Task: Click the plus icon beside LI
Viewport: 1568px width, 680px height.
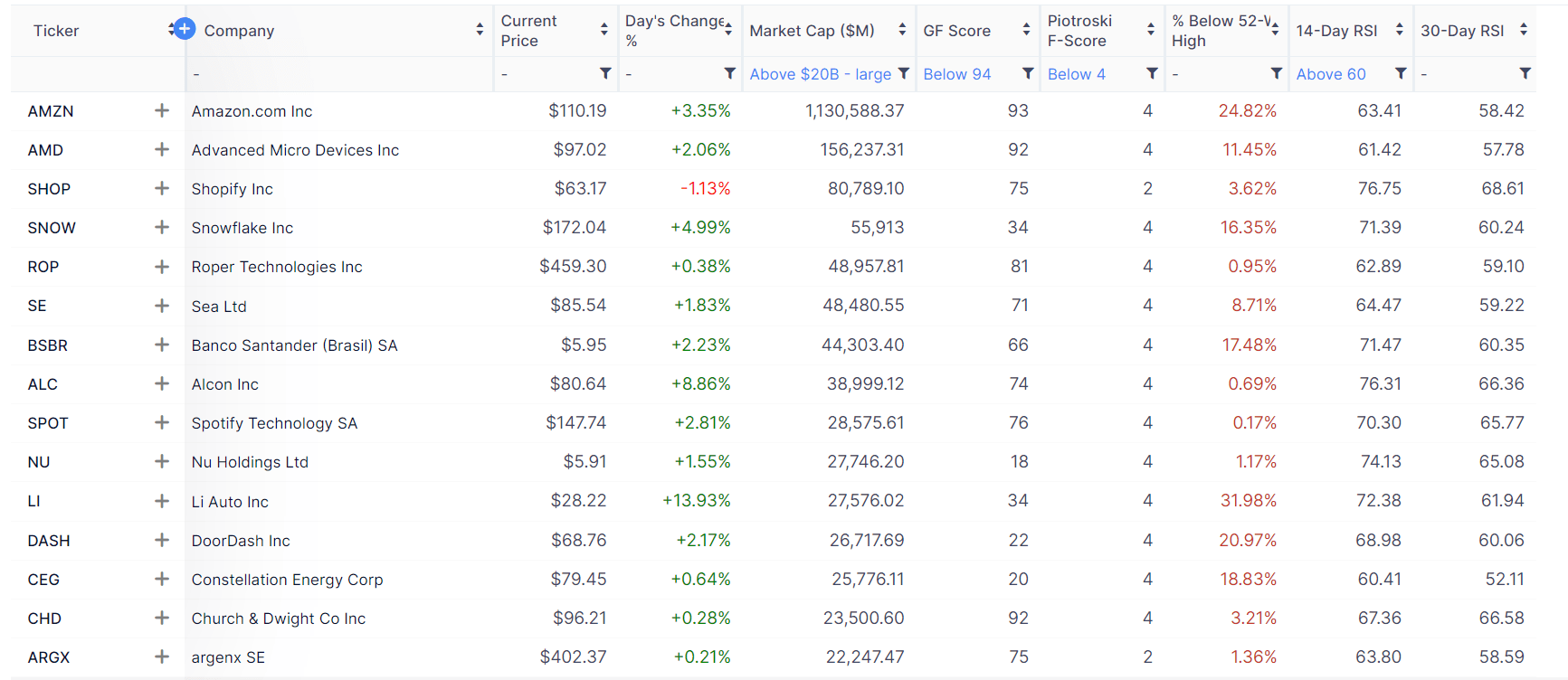Action: (x=162, y=501)
